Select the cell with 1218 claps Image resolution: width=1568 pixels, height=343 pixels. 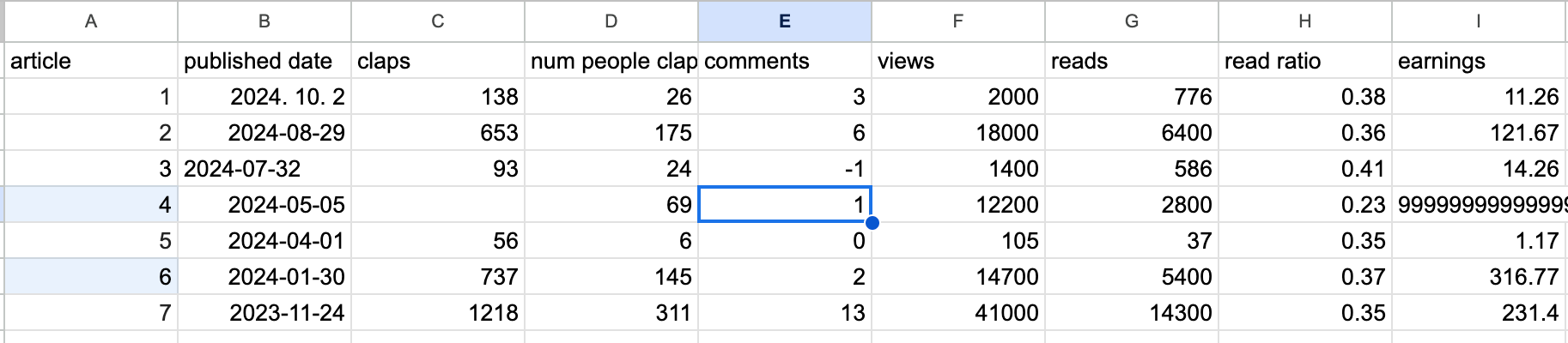click(x=437, y=313)
